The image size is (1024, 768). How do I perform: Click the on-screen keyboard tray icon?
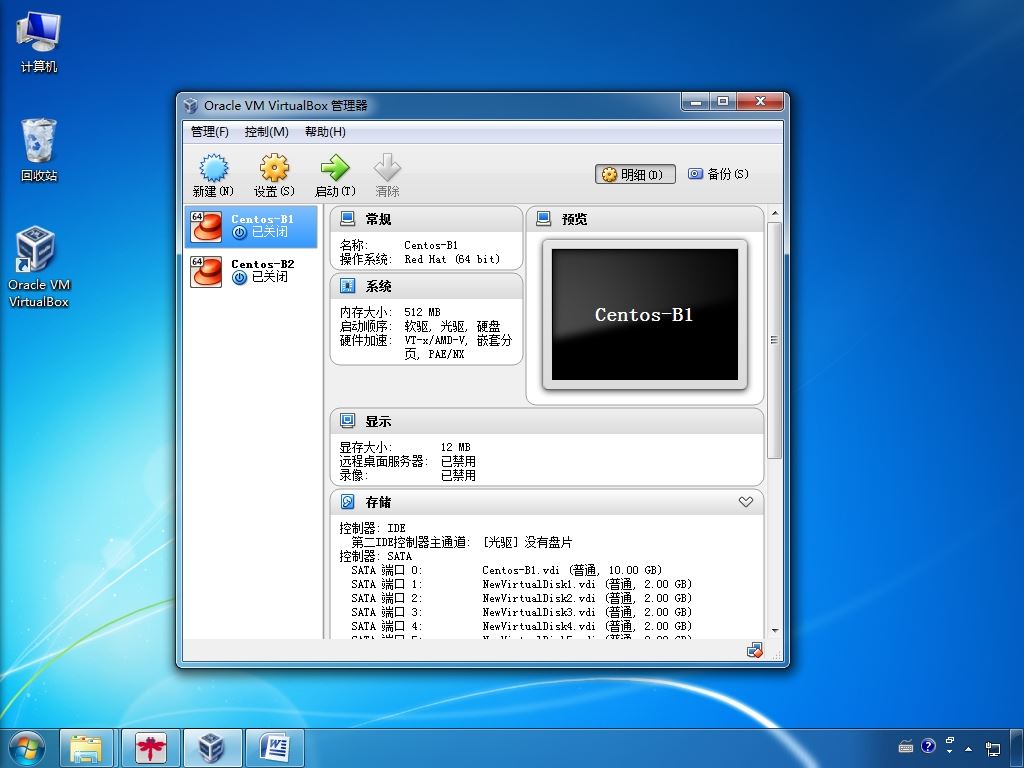click(x=906, y=746)
